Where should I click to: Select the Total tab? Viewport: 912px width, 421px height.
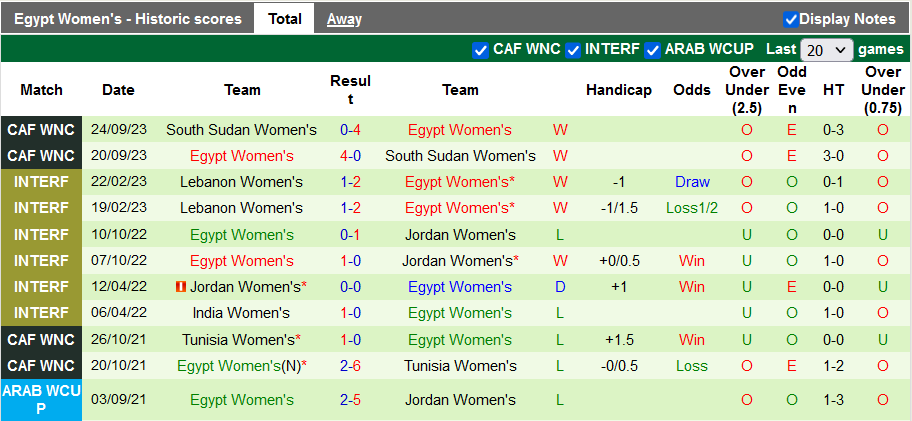[285, 19]
